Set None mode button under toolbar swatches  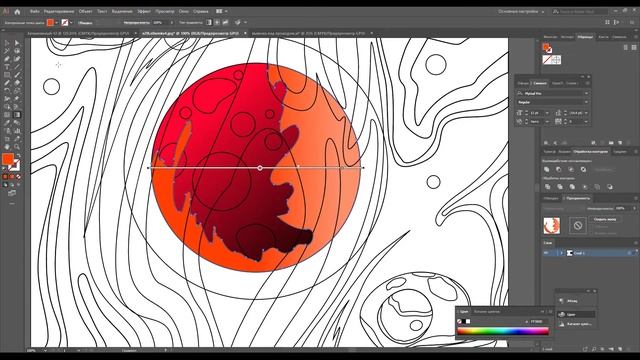pos(18,177)
